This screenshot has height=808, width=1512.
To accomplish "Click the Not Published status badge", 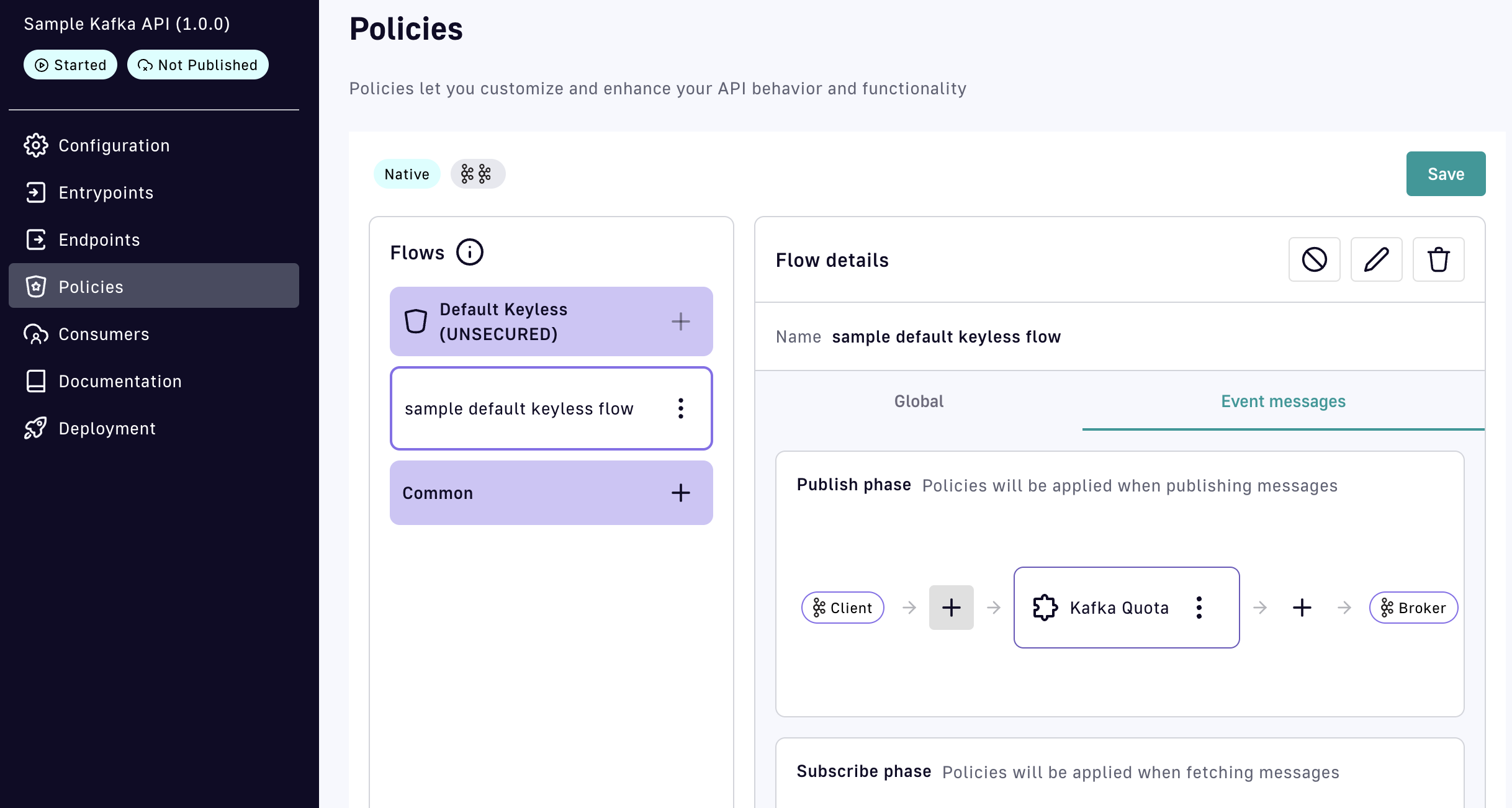I will 197,65.
